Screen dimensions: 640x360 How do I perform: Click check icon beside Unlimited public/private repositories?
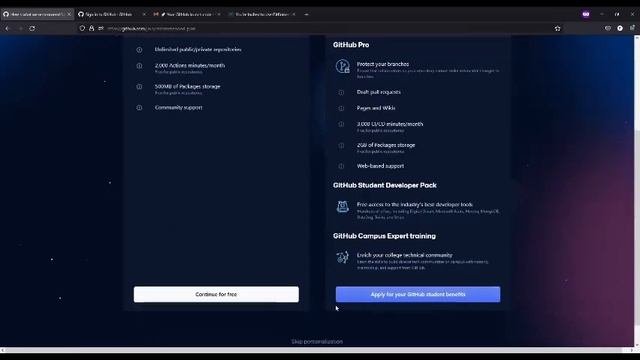[x=139, y=50]
